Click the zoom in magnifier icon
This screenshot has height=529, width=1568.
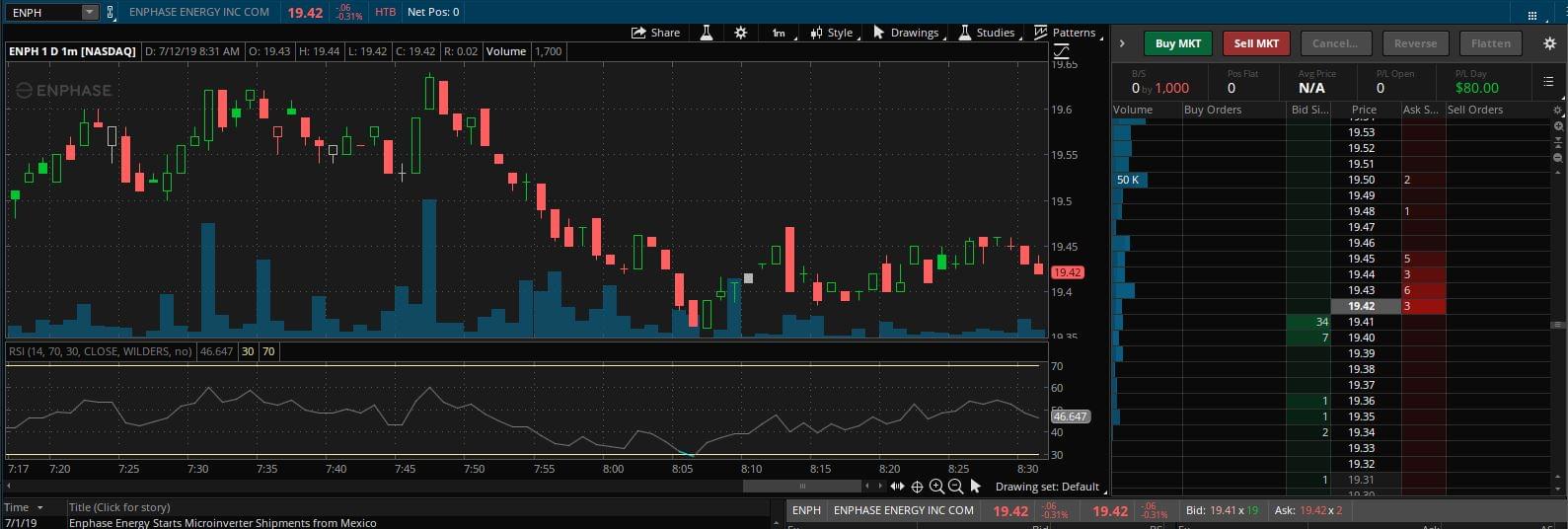pos(936,486)
